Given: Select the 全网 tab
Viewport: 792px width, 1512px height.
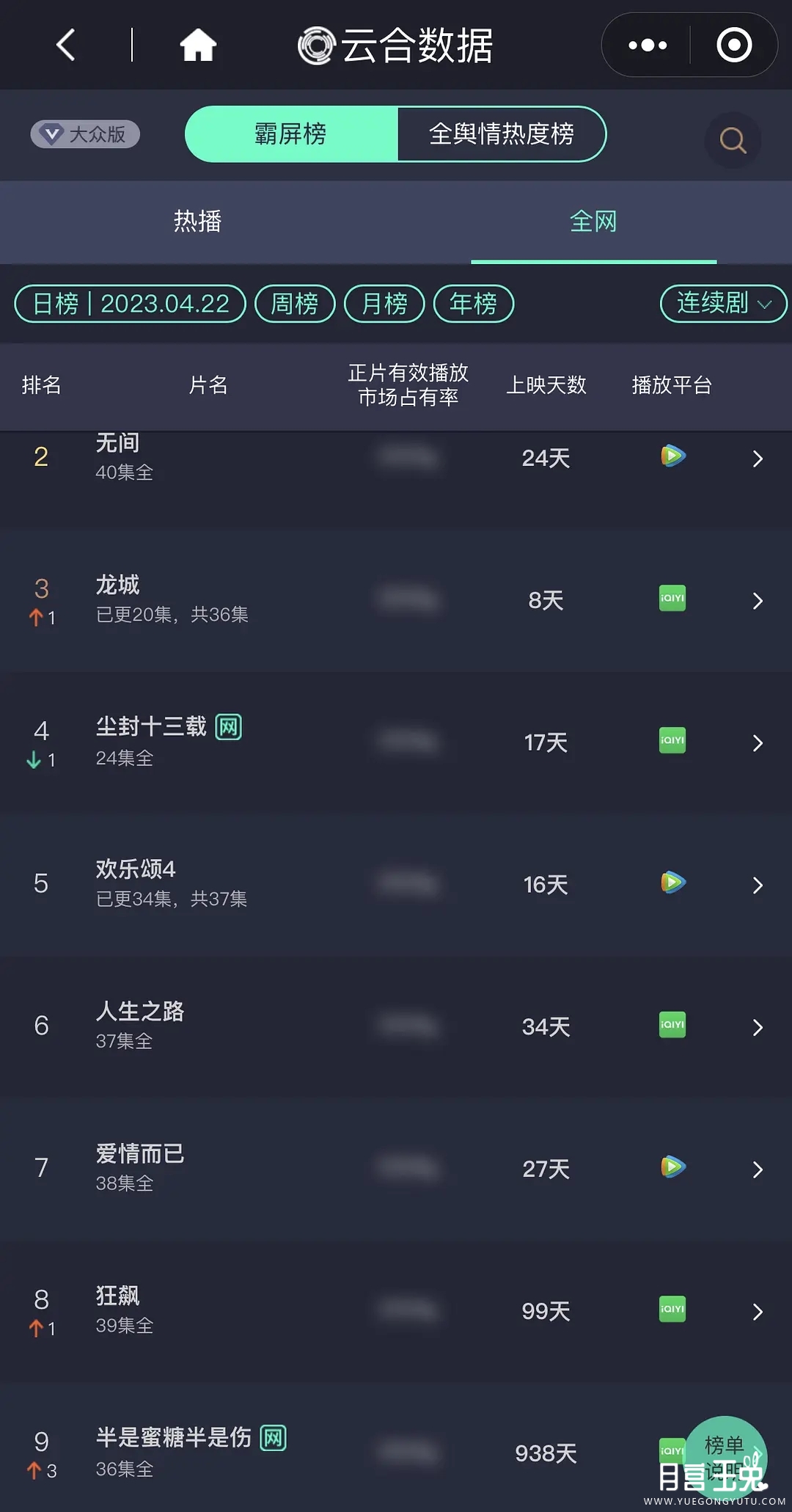Looking at the screenshot, I should [593, 221].
